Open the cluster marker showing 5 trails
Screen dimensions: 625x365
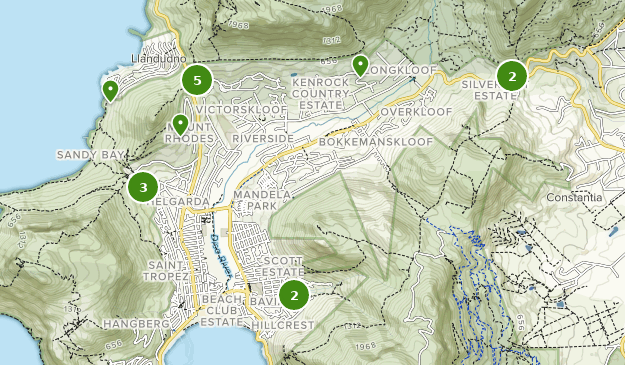click(x=197, y=80)
